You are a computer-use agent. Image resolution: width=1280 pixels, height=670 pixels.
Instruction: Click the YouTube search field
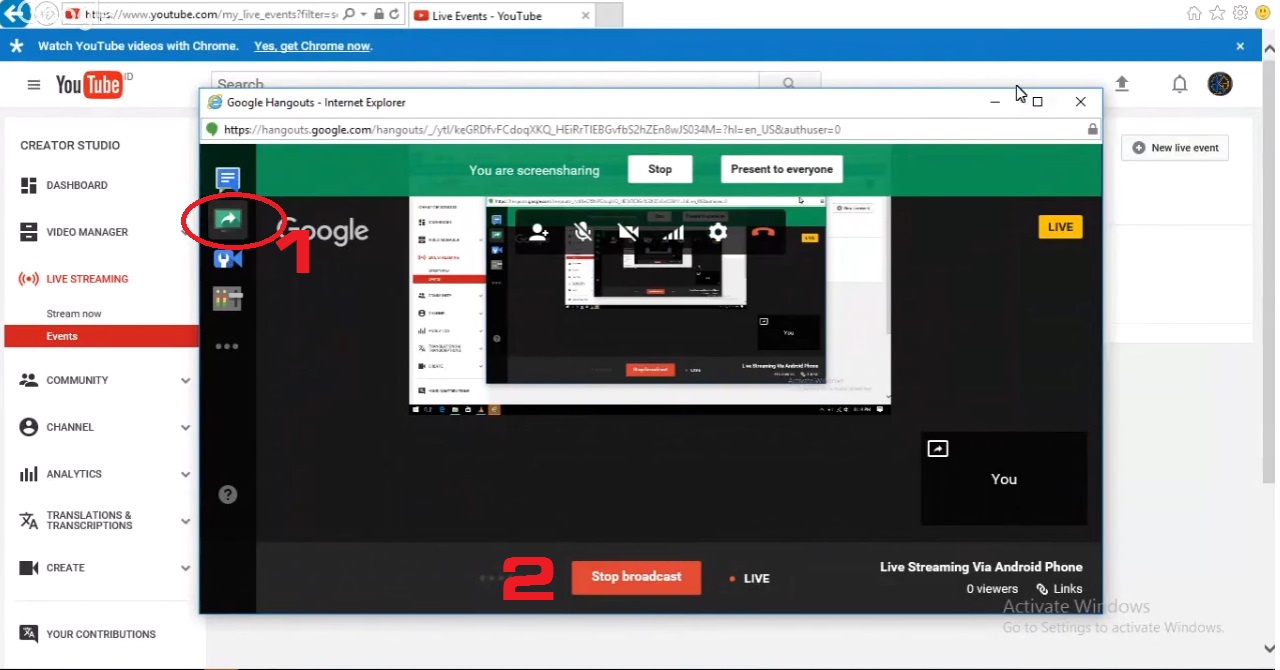coord(485,84)
